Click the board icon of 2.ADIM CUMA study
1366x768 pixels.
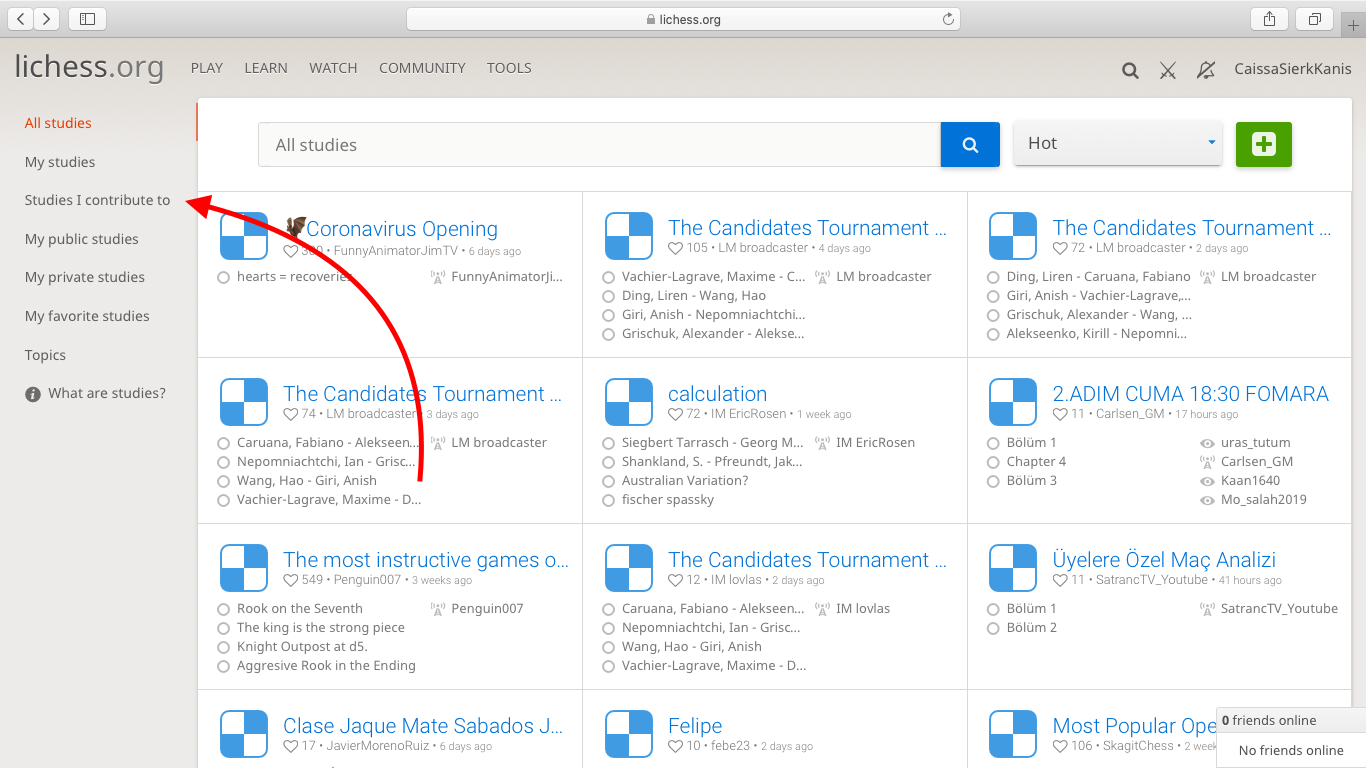click(x=1013, y=402)
